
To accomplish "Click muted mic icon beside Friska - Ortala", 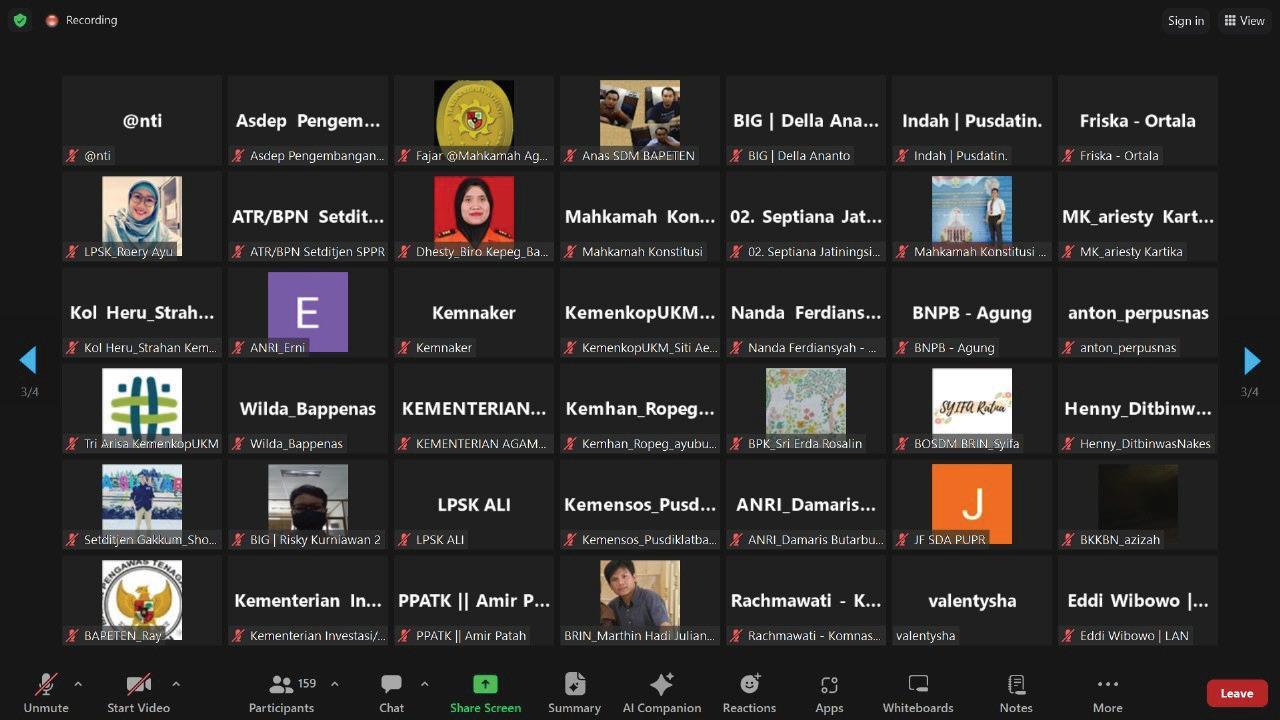I will pyautogui.click(x=1068, y=155).
